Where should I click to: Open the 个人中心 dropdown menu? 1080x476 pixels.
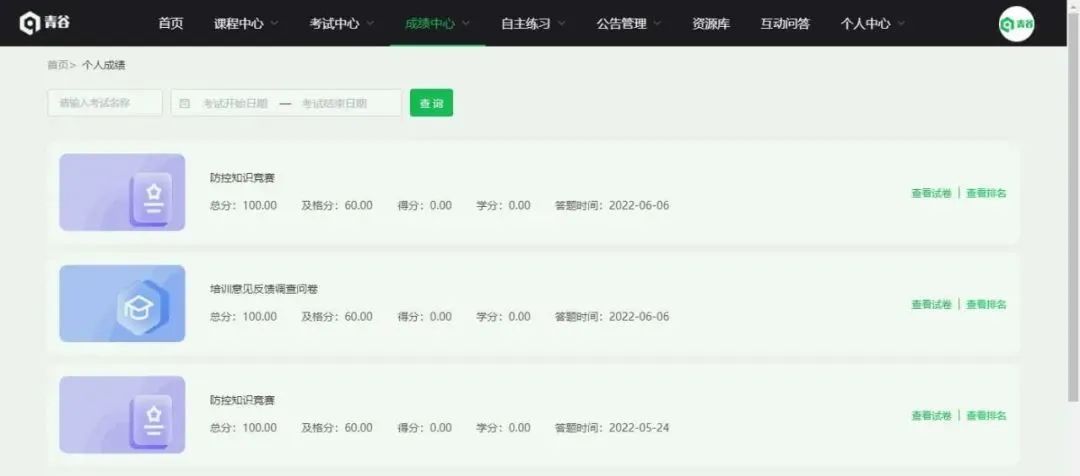(872, 23)
